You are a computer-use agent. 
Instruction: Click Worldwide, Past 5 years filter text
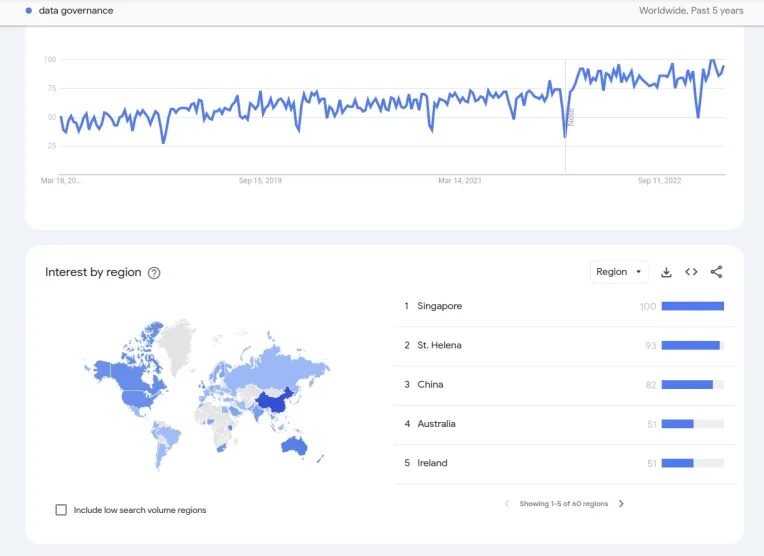pos(691,11)
